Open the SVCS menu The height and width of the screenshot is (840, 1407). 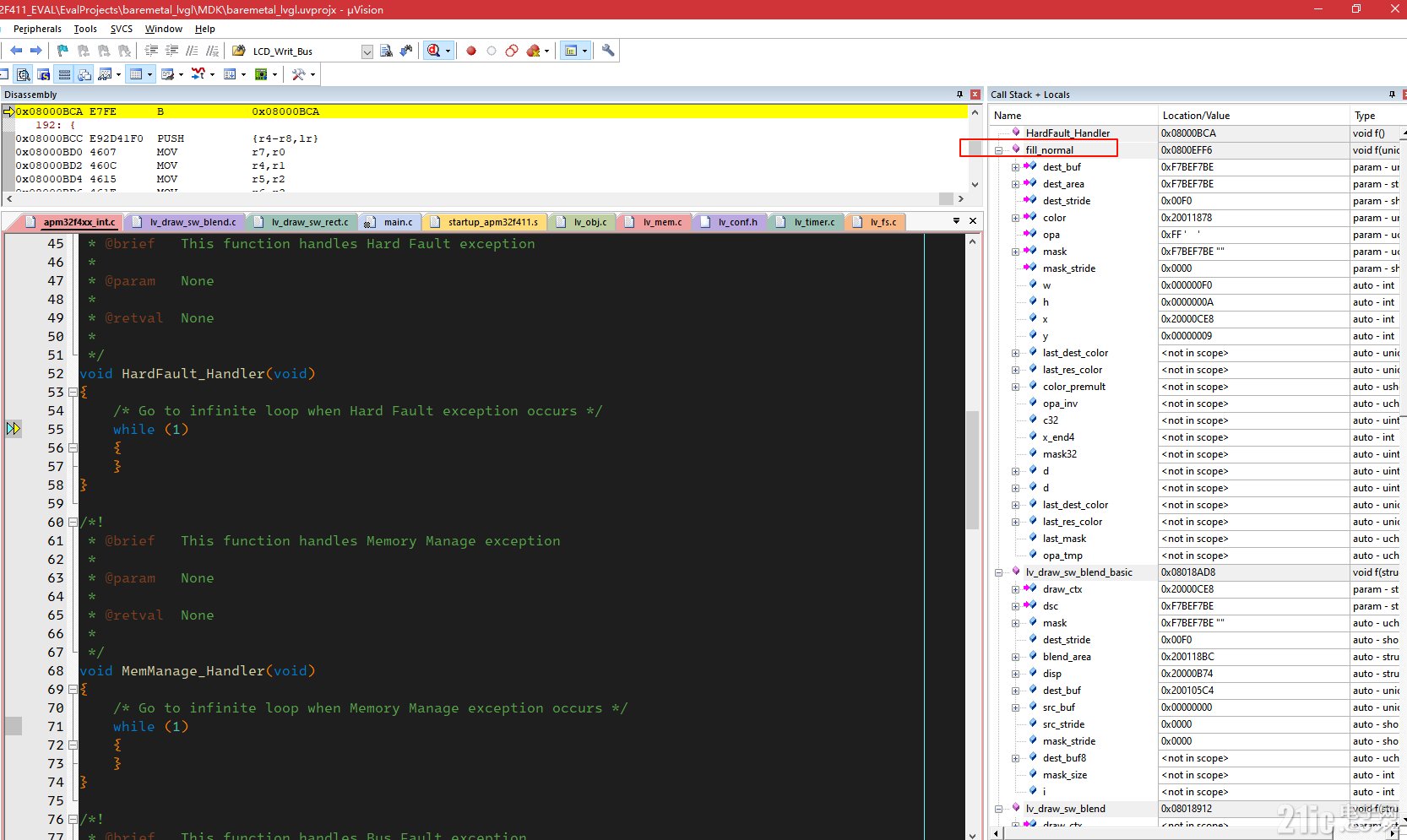coord(122,29)
